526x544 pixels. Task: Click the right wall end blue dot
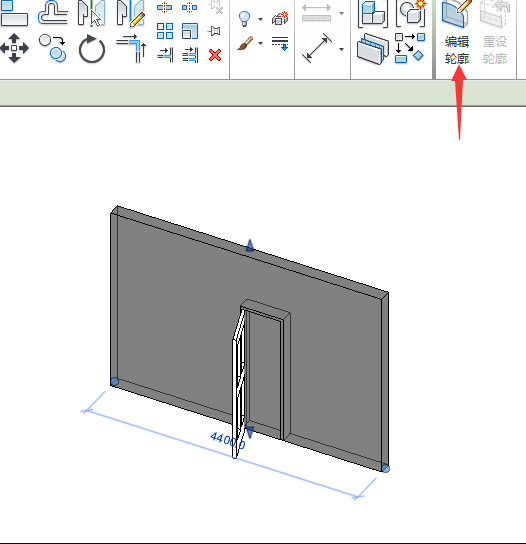point(385,468)
